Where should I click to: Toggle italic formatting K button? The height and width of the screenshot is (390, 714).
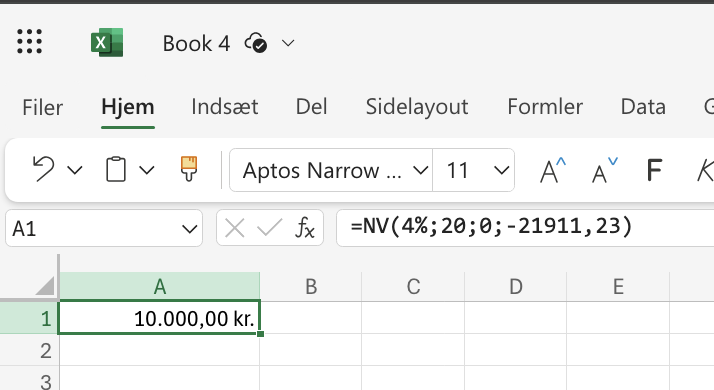coord(705,170)
